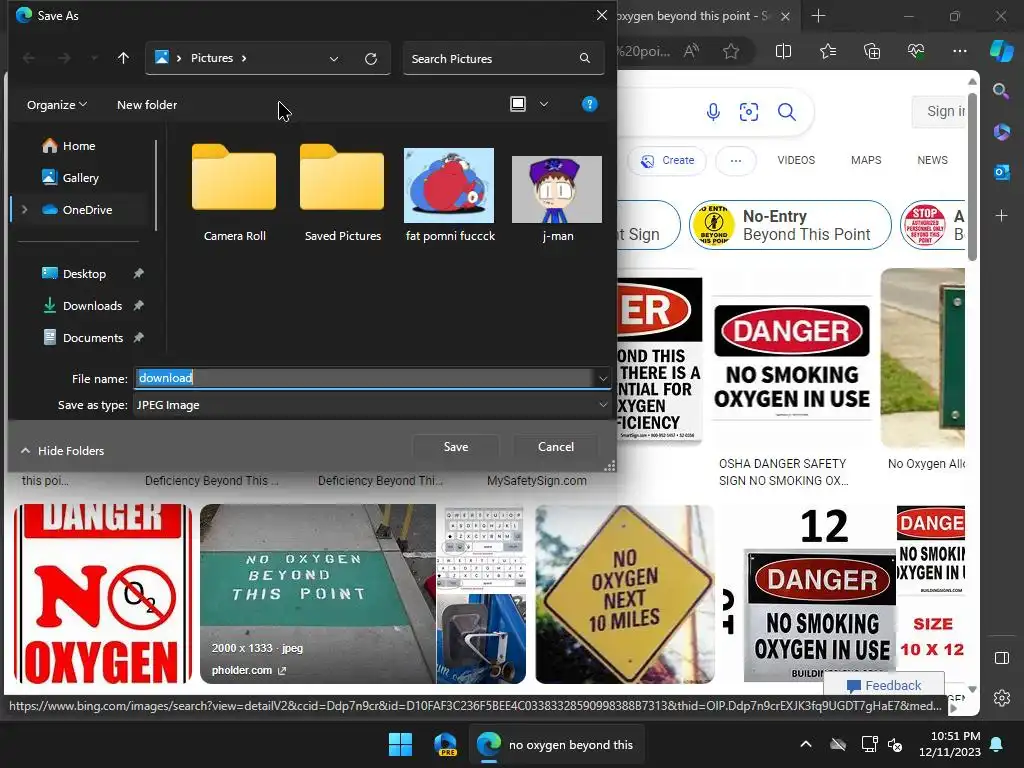Click the Bing search magnifier icon

(x=787, y=112)
